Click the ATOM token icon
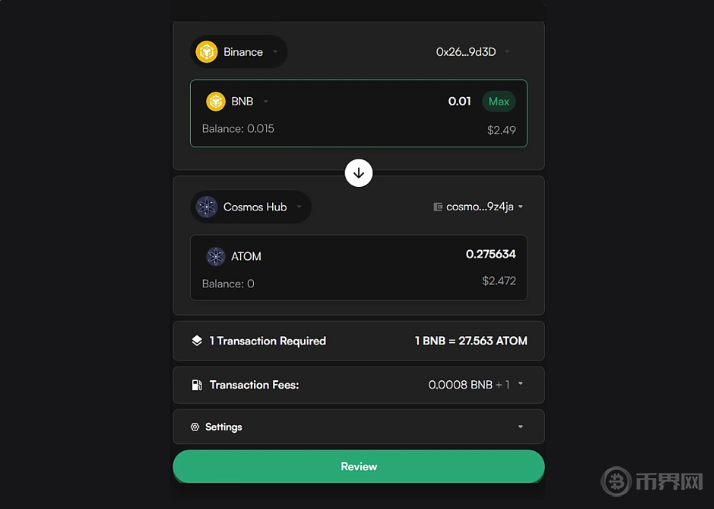This screenshot has width=714, height=509. (x=216, y=256)
